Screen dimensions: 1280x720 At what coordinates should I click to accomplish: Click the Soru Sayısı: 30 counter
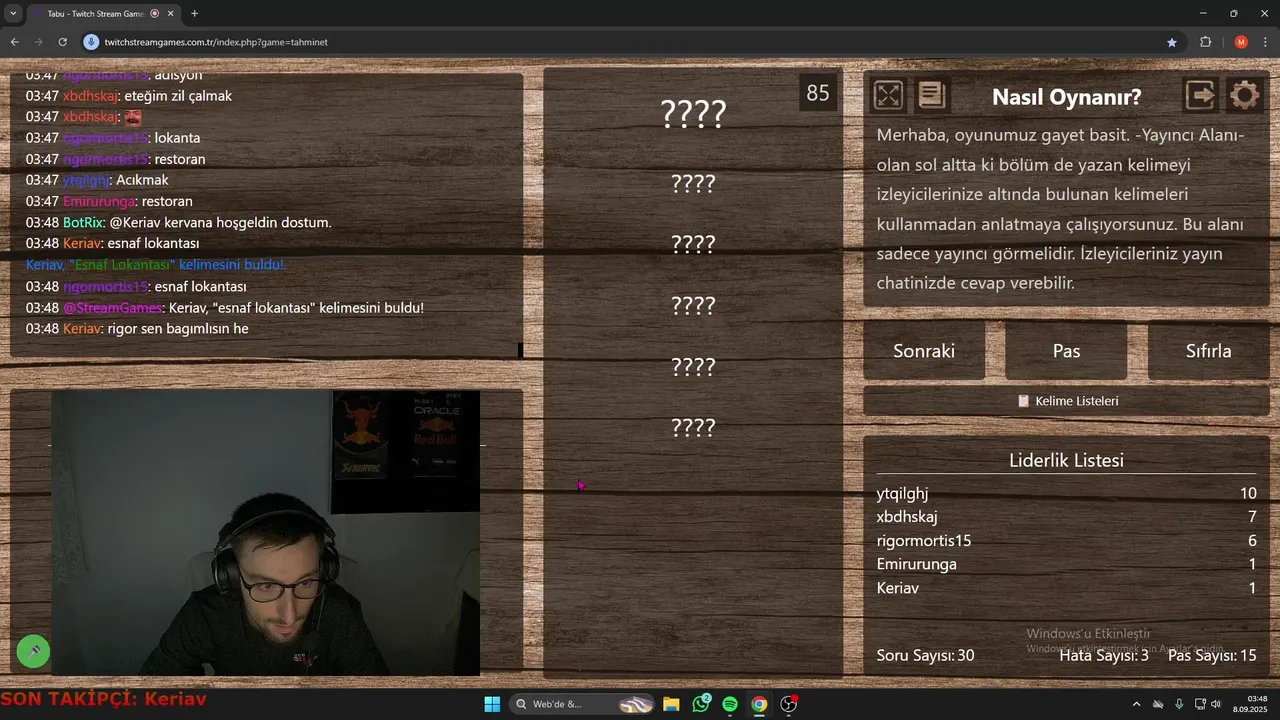tap(925, 656)
